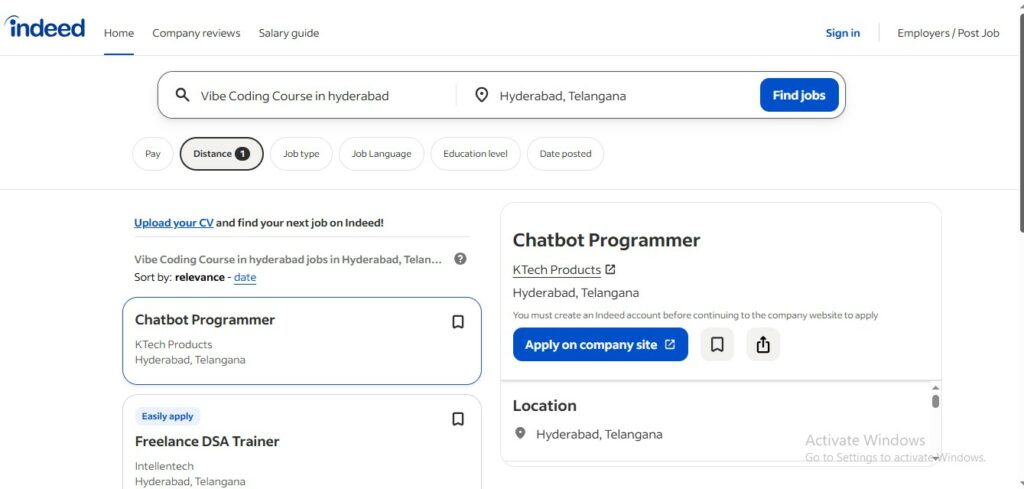Go to the Home tab
The image size is (1024, 489).
[x=119, y=33]
